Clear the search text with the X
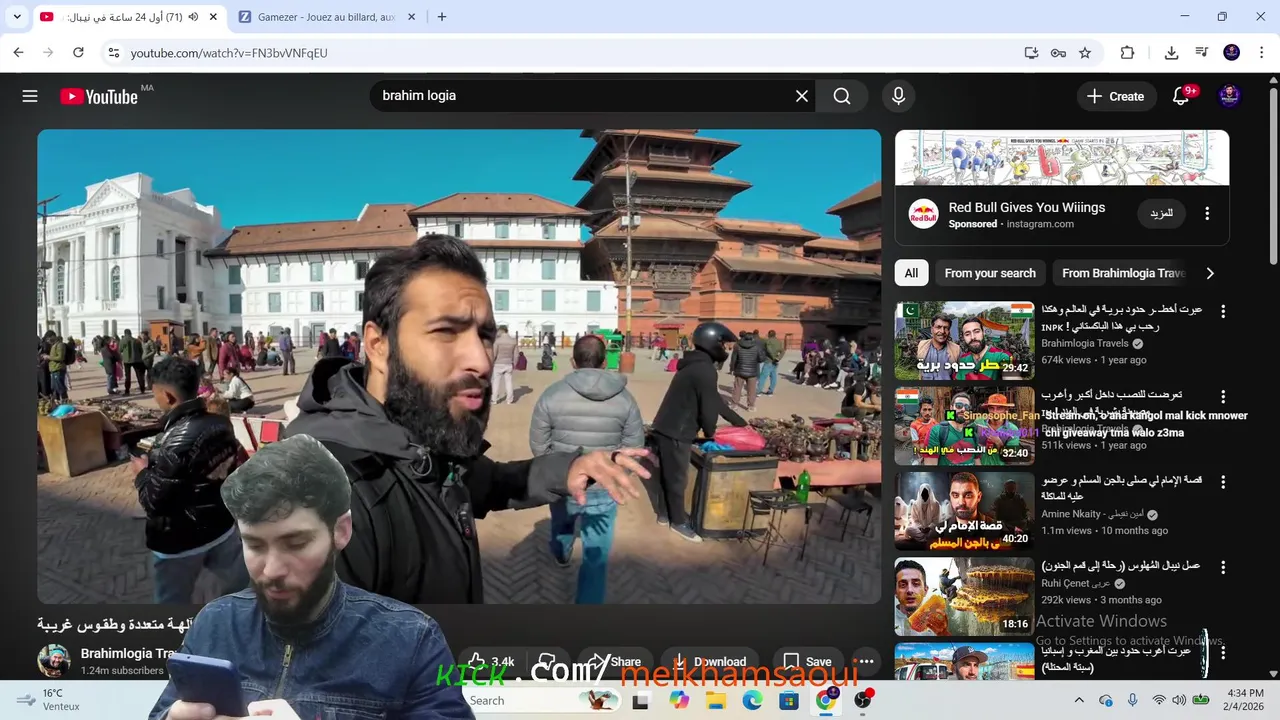This screenshot has height=720, width=1280. [802, 96]
